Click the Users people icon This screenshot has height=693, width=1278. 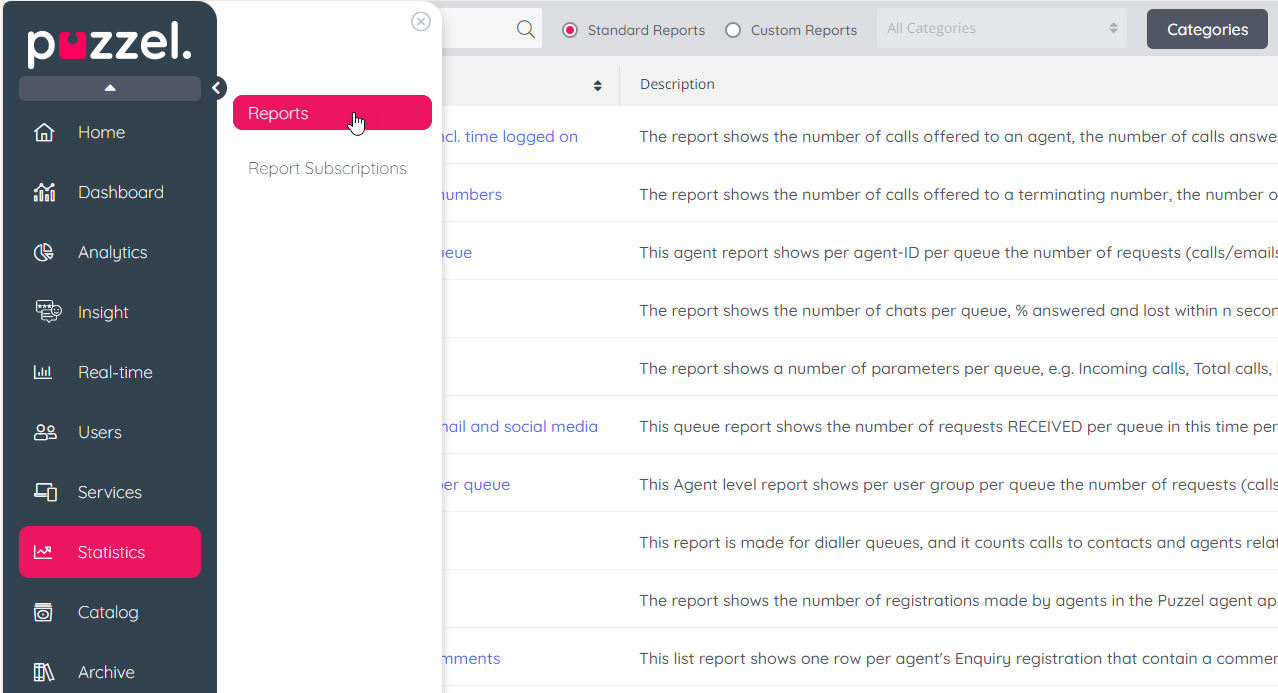[45, 432]
